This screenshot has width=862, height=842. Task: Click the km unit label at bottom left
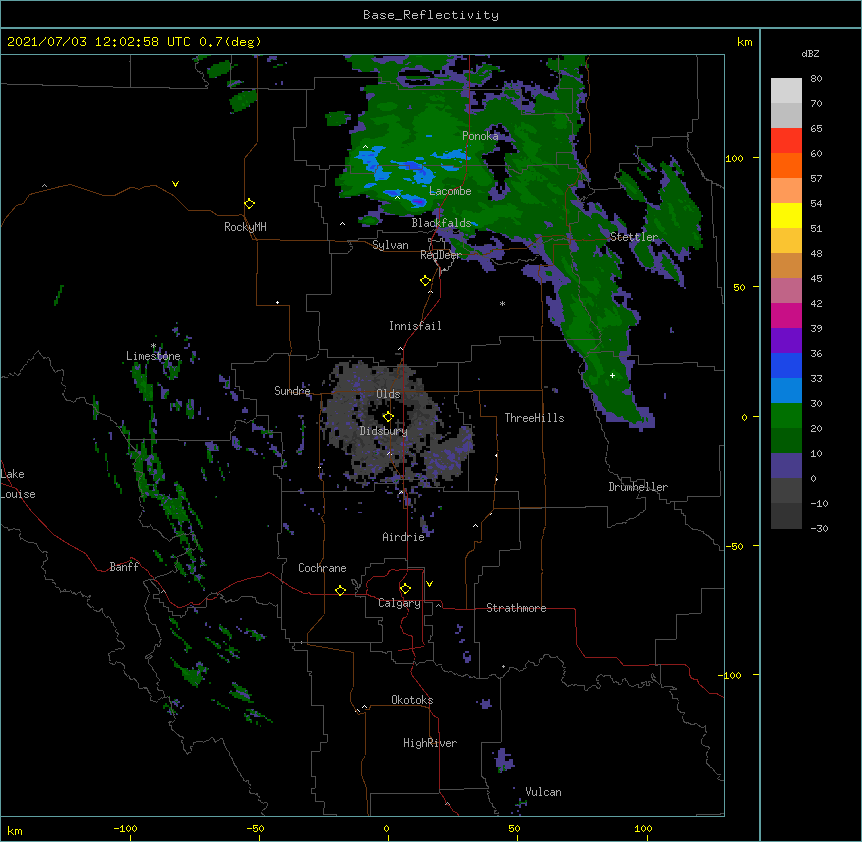[14, 831]
